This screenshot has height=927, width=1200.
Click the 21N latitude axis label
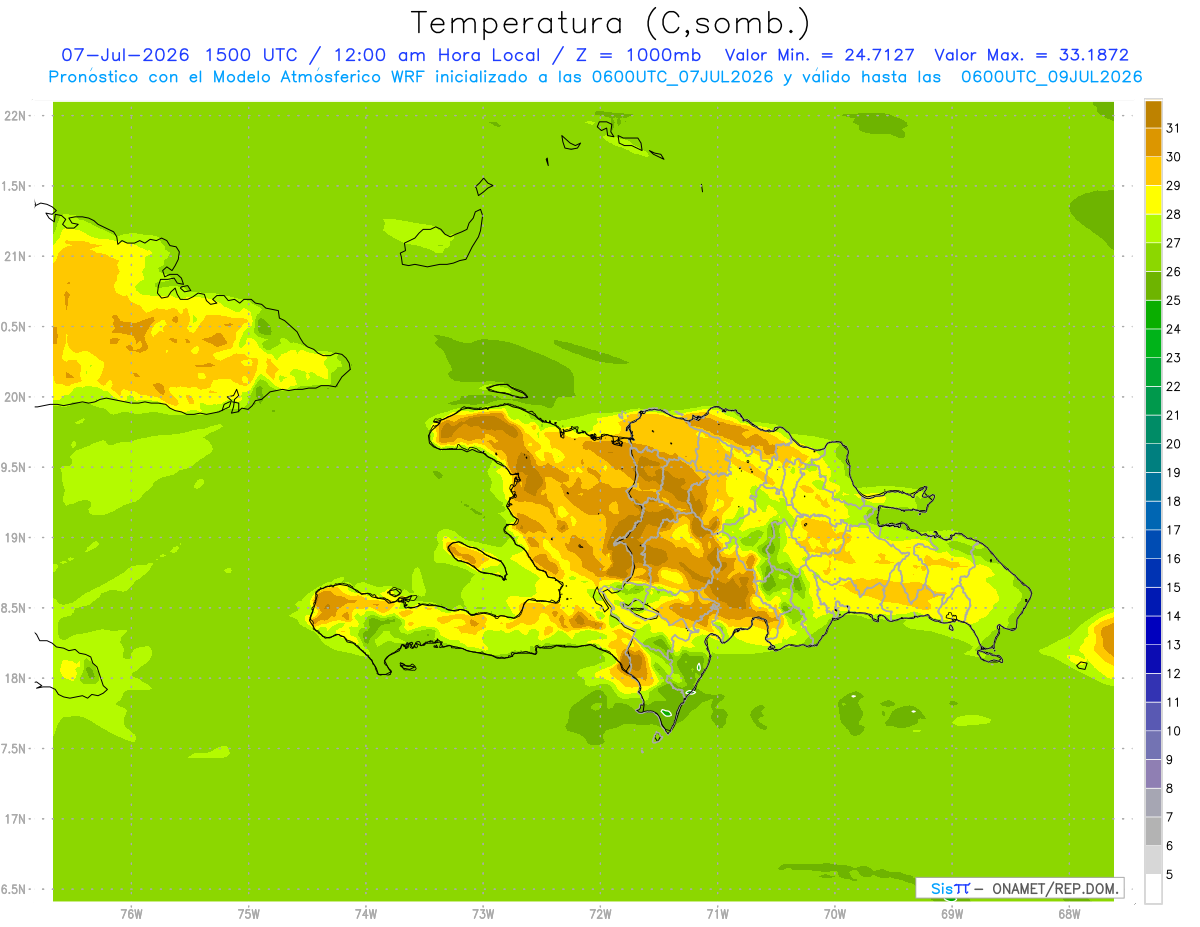15,256
